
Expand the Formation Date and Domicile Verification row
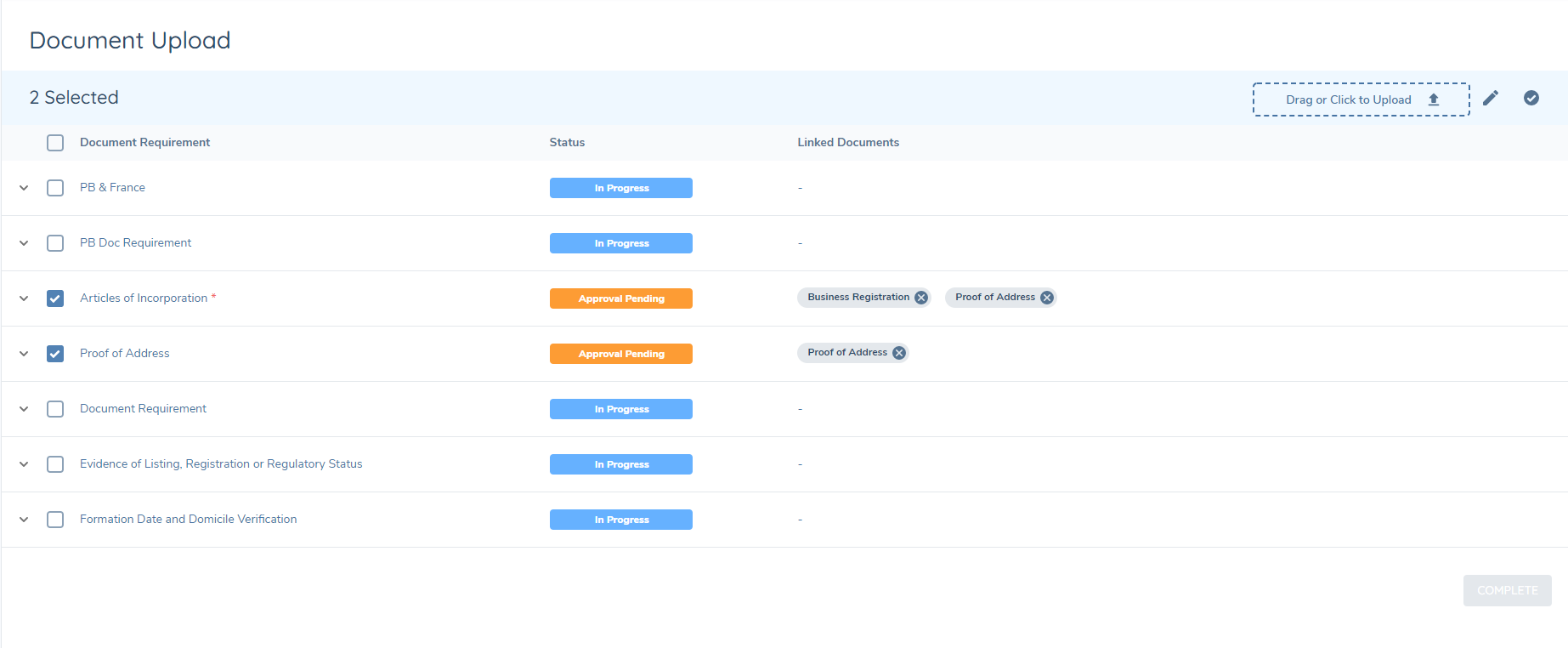click(x=24, y=520)
